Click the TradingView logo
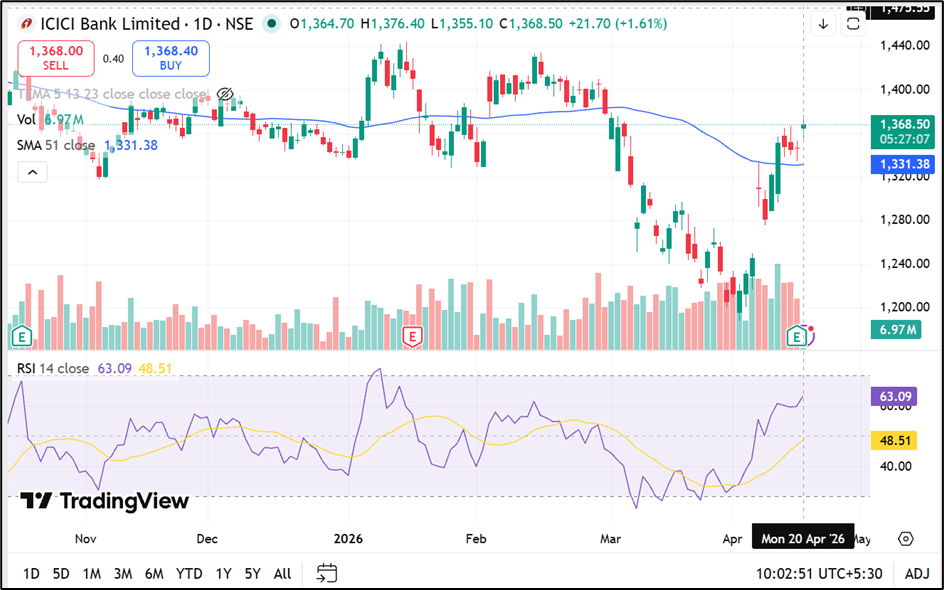The image size is (944, 590). point(105,501)
